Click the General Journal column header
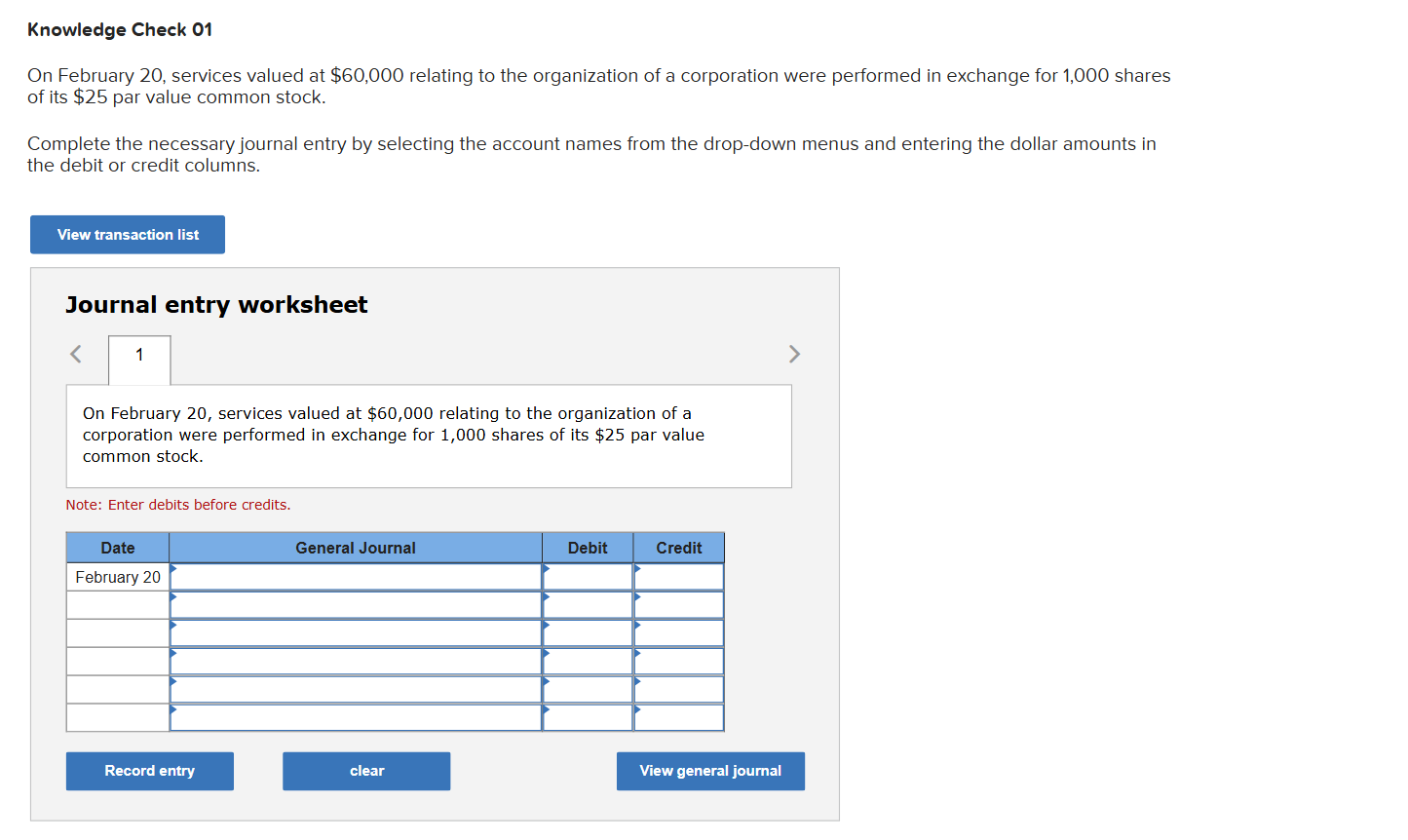Image resolution: width=1408 pixels, height=840 pixels. (356, 548)
